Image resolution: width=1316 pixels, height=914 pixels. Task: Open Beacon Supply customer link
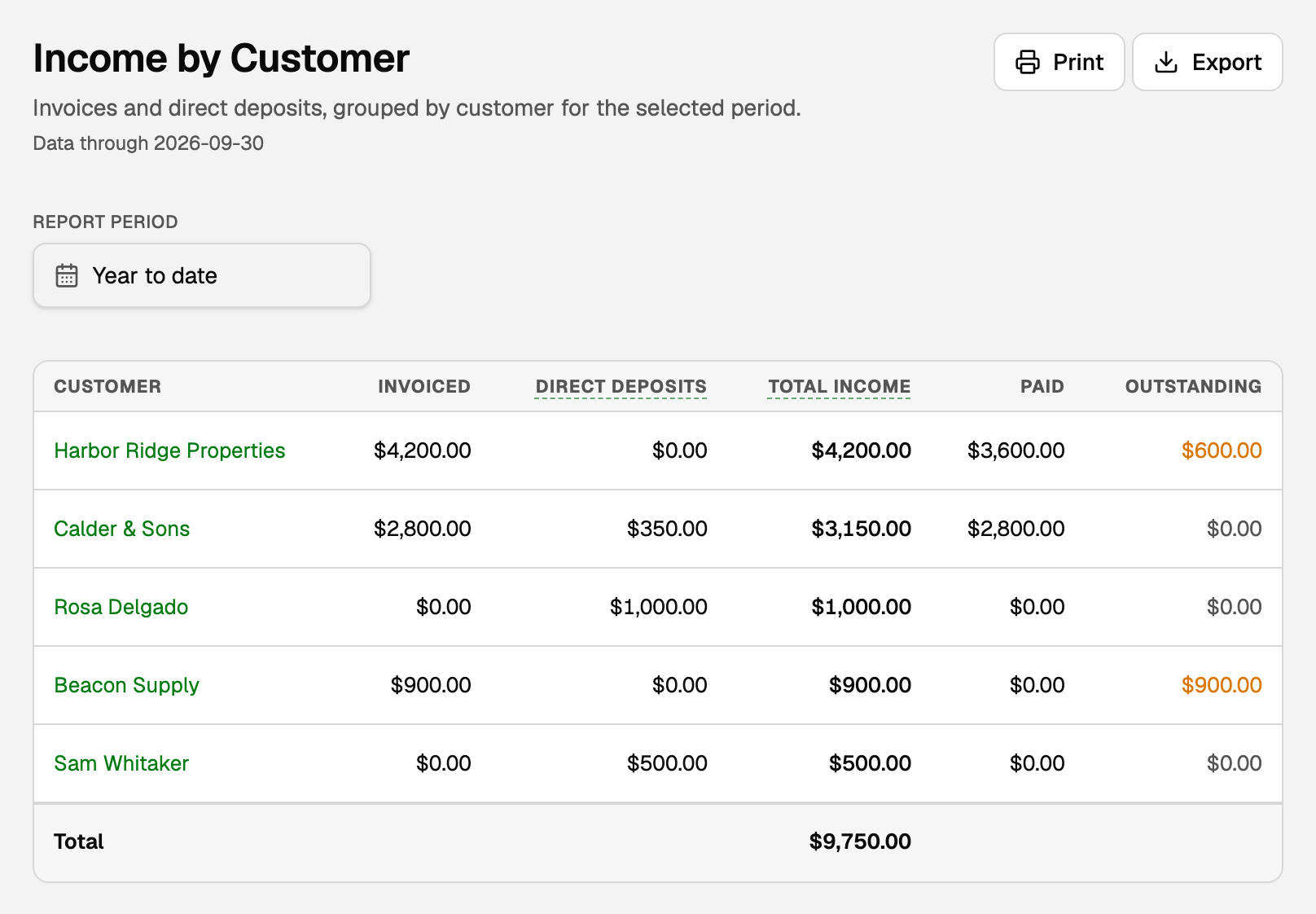click(x=126, y=685)
